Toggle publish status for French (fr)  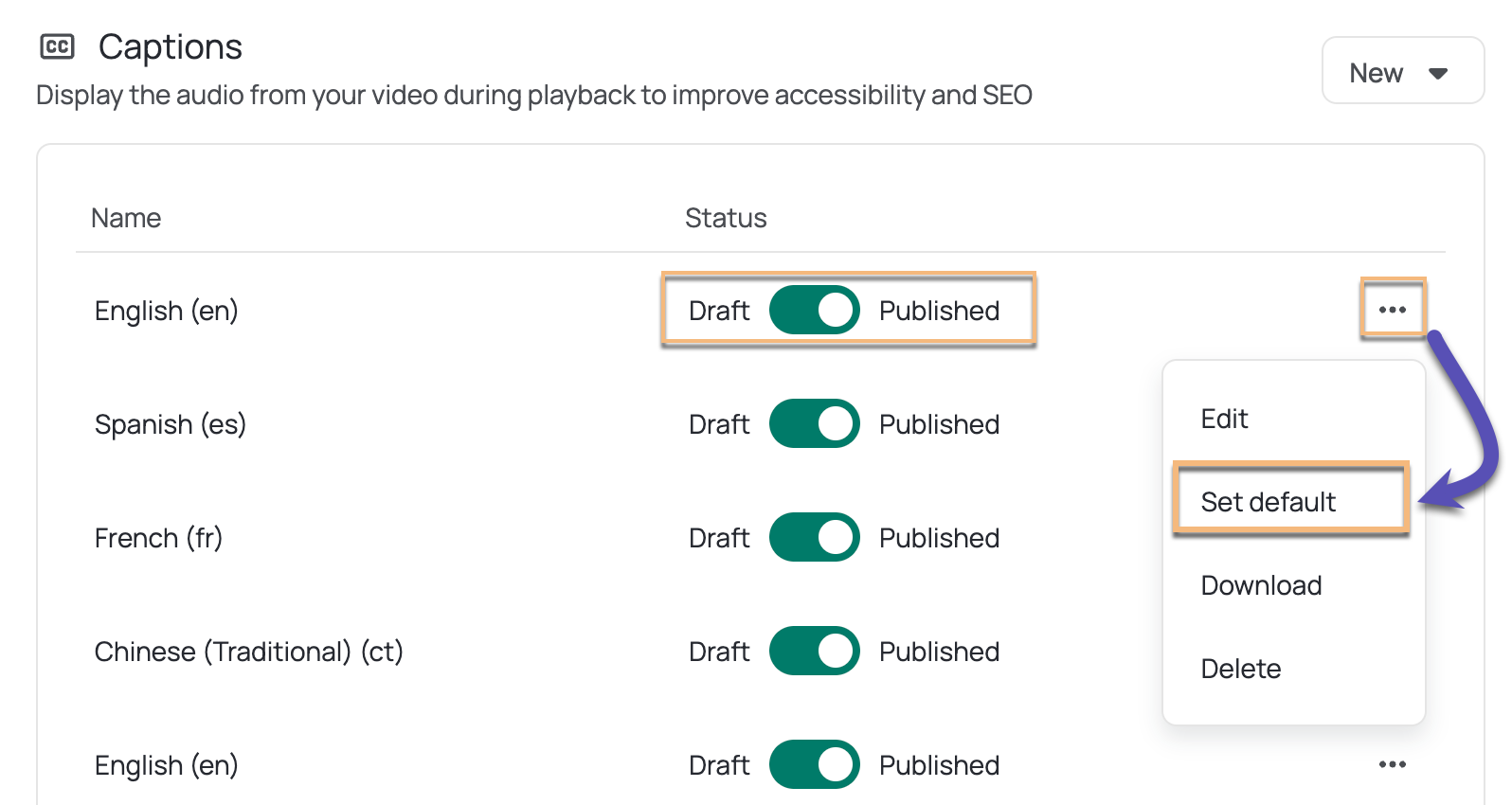(x=814, y=537)
